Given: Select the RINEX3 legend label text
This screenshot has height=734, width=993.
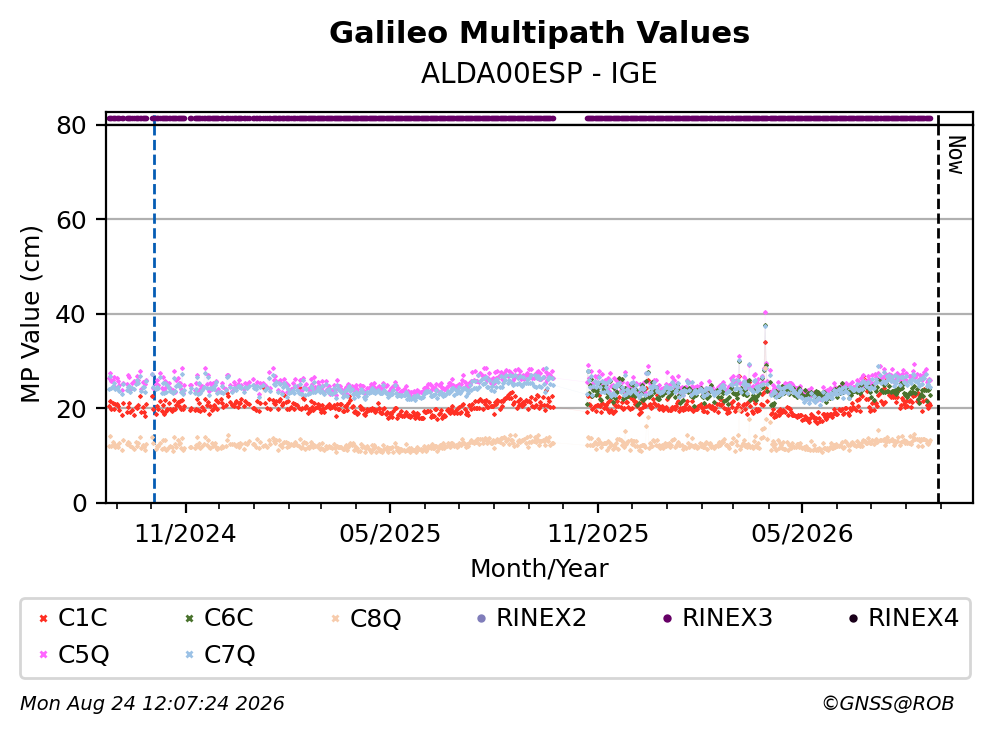Looking at the screenshot, I should pos(727,618).
